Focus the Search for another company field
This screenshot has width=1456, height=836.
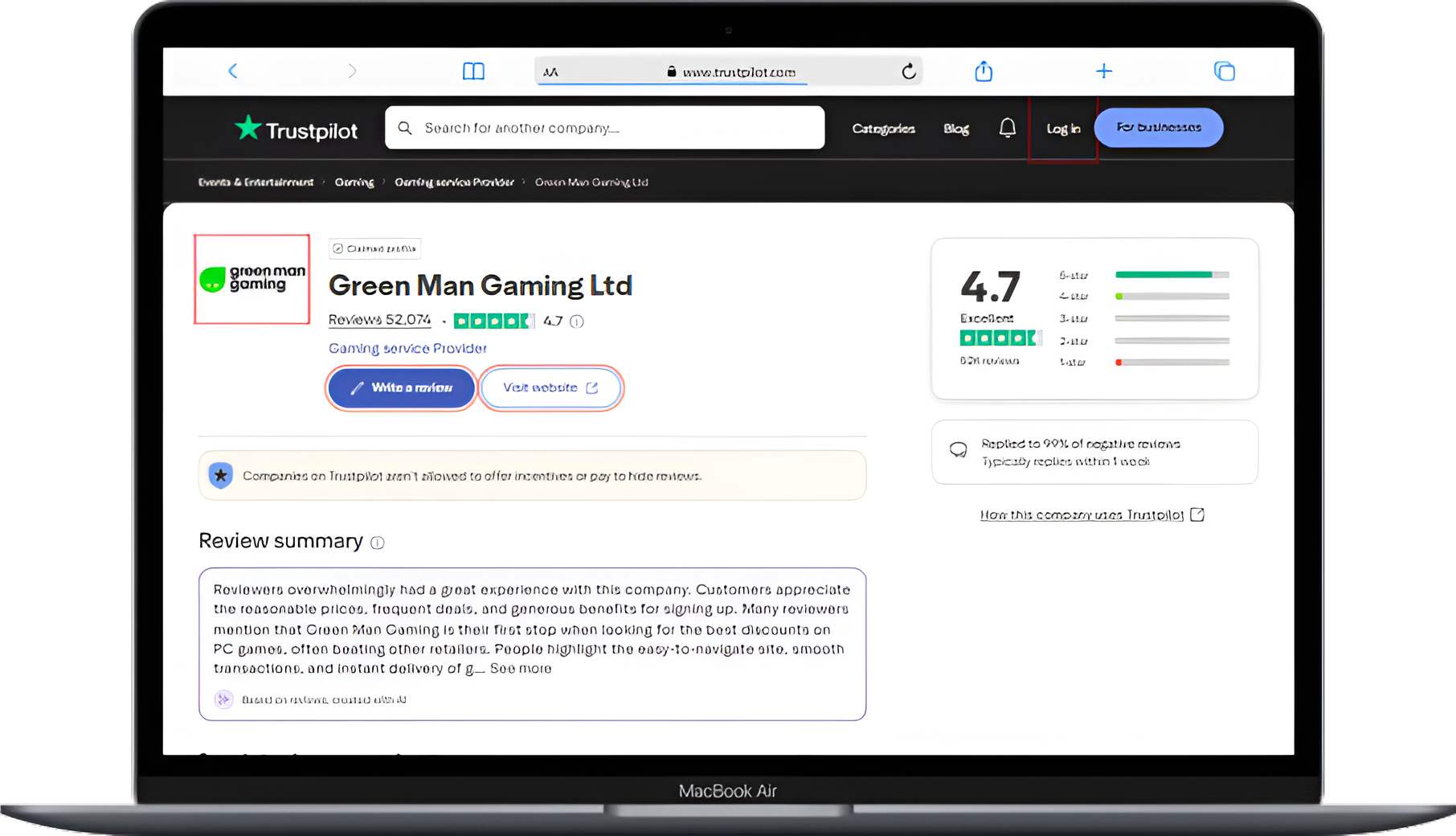click(605, 128)
